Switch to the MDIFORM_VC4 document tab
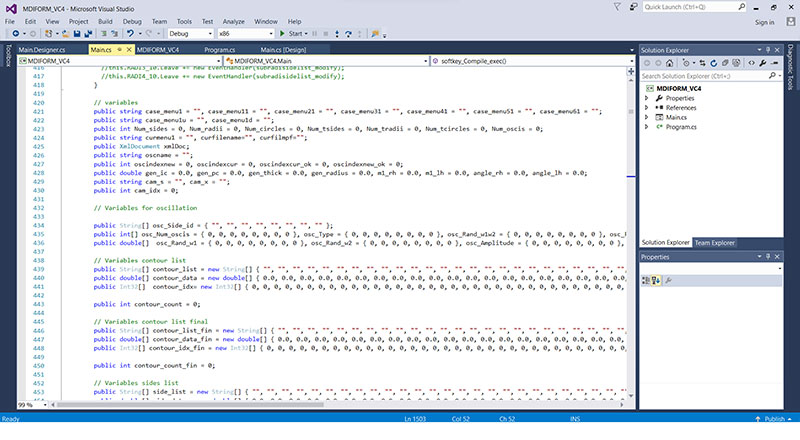Screen dimensions: 800x440 click(158, 50)
